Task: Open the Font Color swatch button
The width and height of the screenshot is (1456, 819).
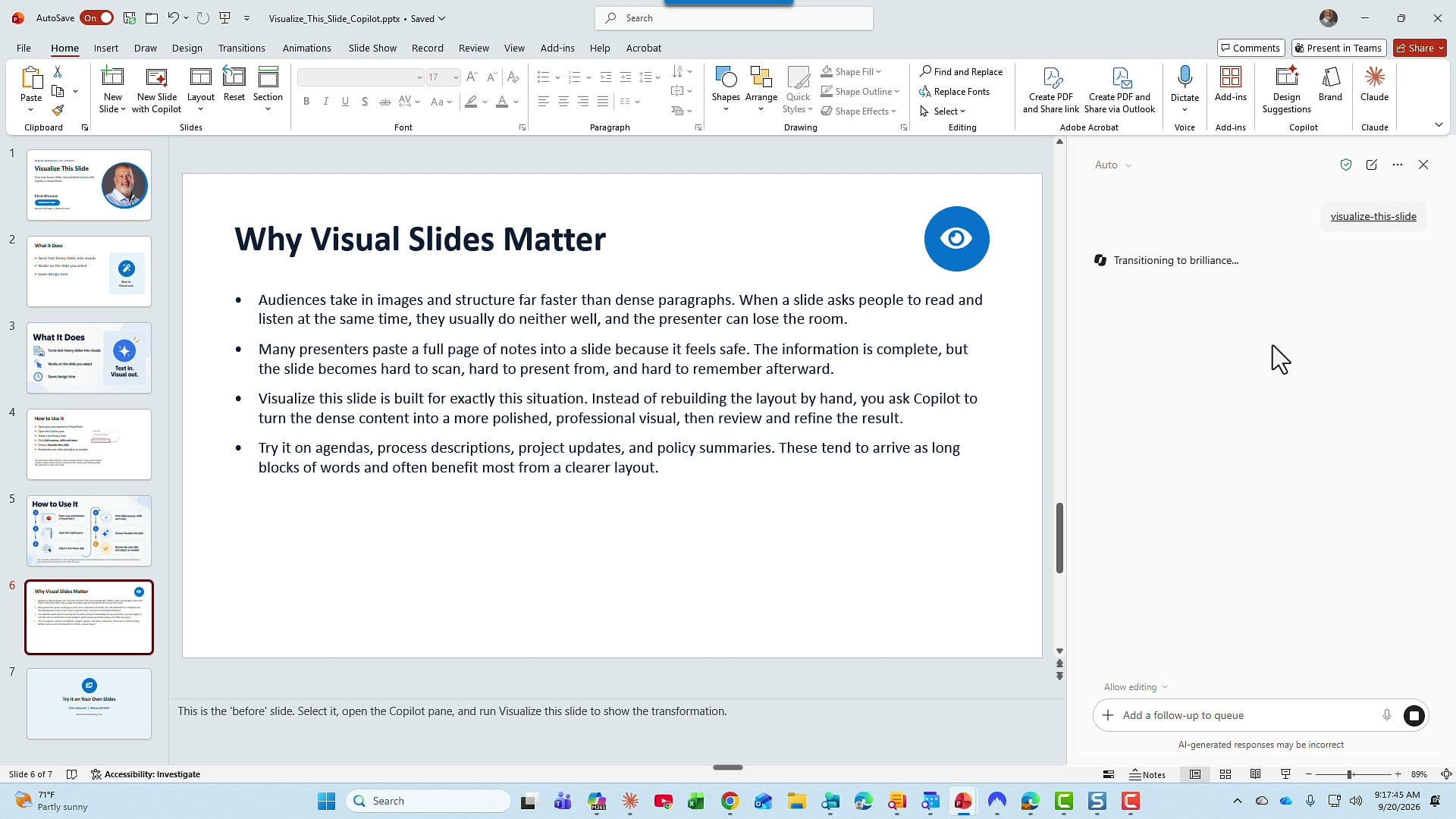Action: pos(501,102)
